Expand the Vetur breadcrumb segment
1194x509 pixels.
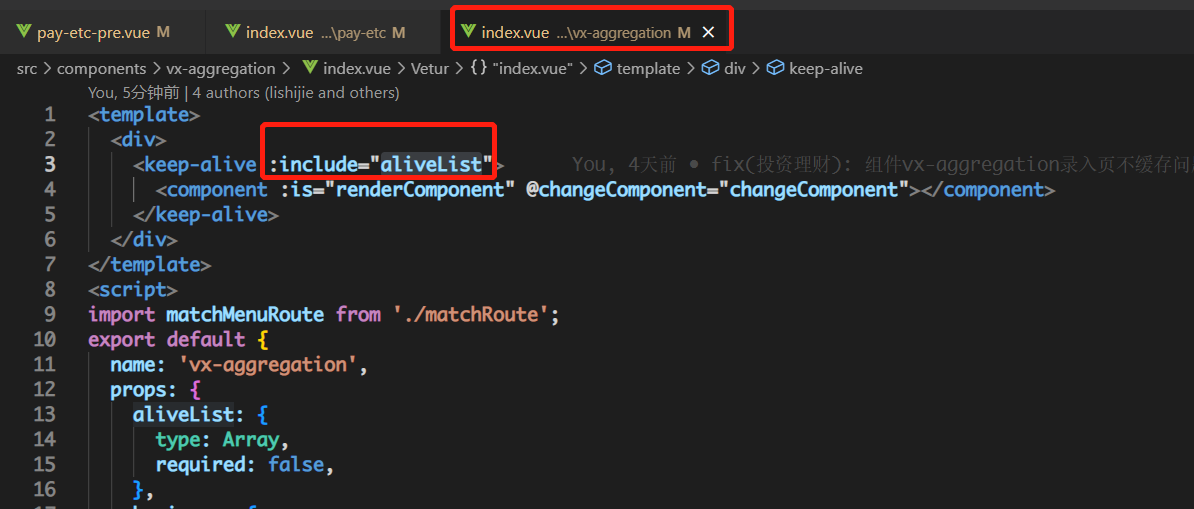431,69
